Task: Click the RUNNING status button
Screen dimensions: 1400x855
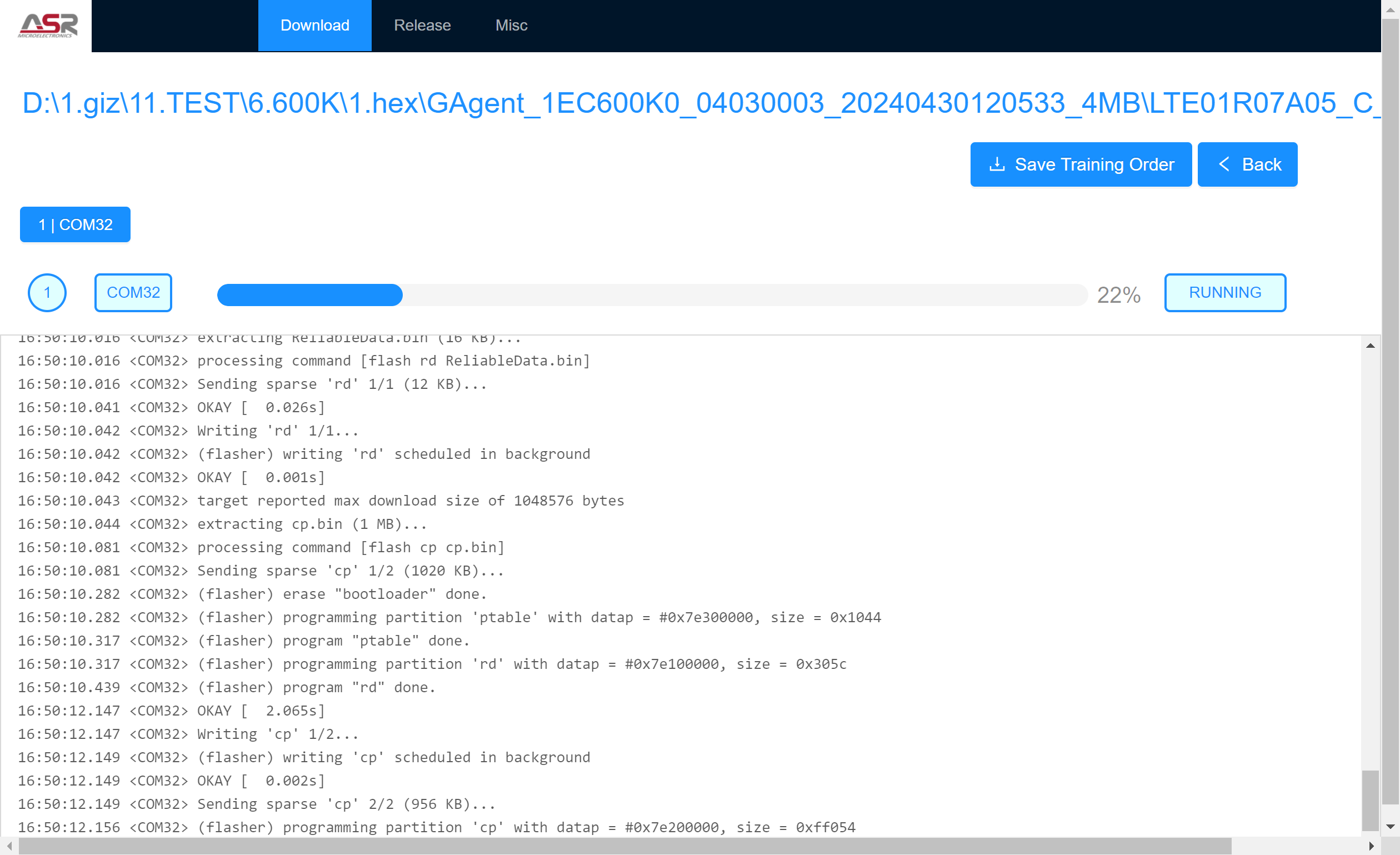Action: click(1224, 293)
